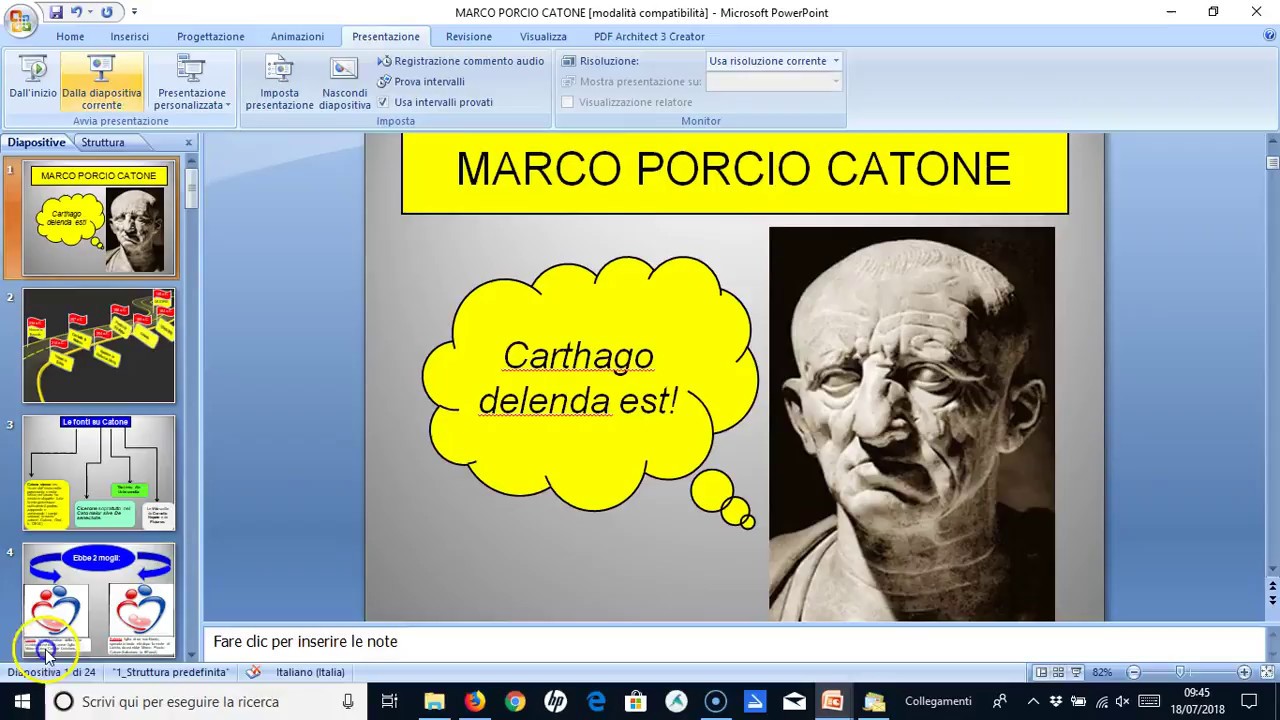
Task: Start slideshow Dalla diapositiva corrente
Action: click(x=101, y=82)
